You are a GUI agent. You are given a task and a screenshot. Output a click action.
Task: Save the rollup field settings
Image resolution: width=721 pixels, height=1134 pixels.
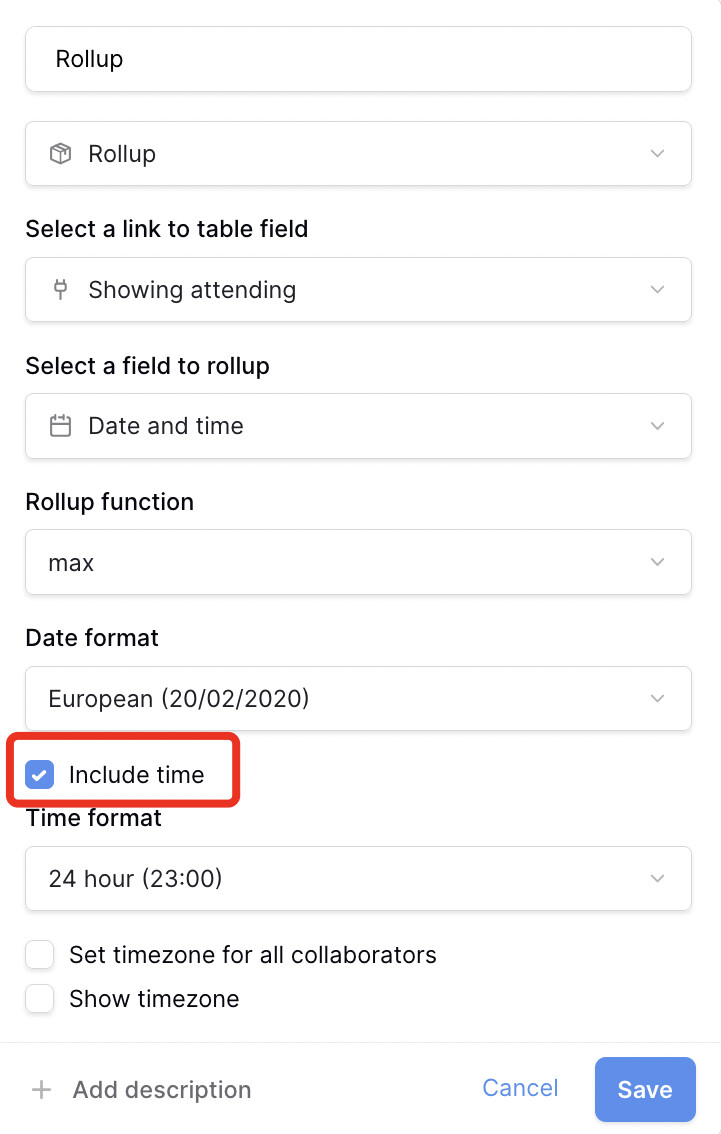coord(645,1089)
